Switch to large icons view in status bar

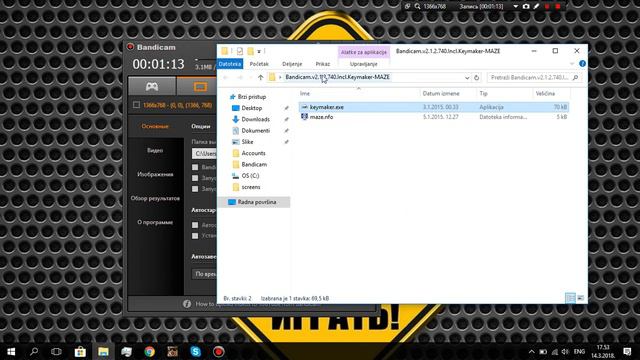click(580, 298)
